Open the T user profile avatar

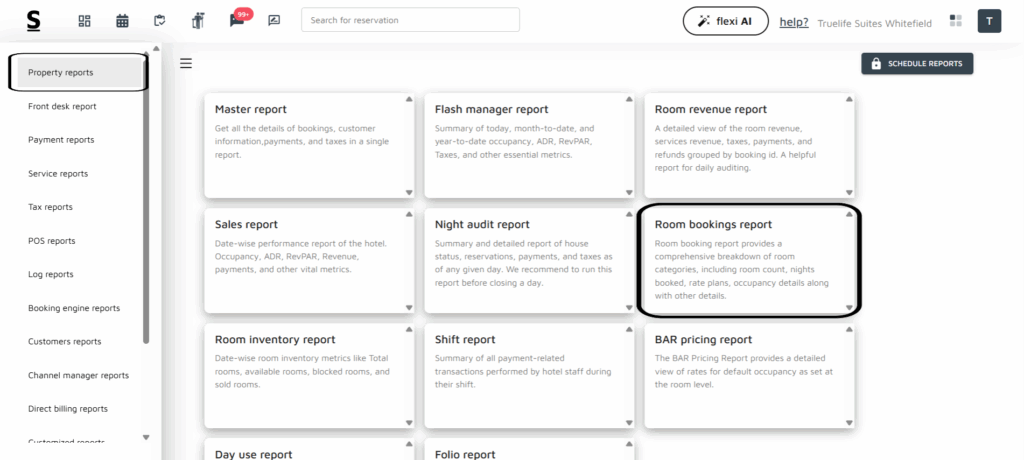[x=989, y=21]
